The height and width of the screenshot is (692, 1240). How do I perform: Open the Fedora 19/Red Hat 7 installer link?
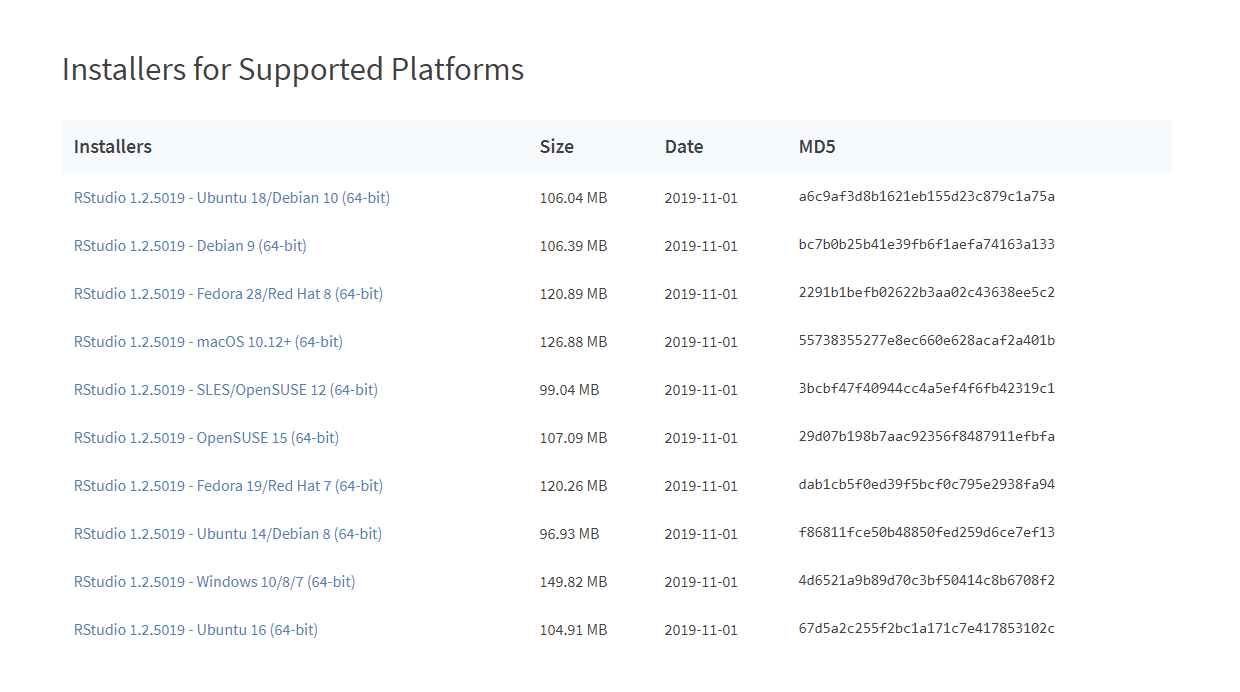228,486
